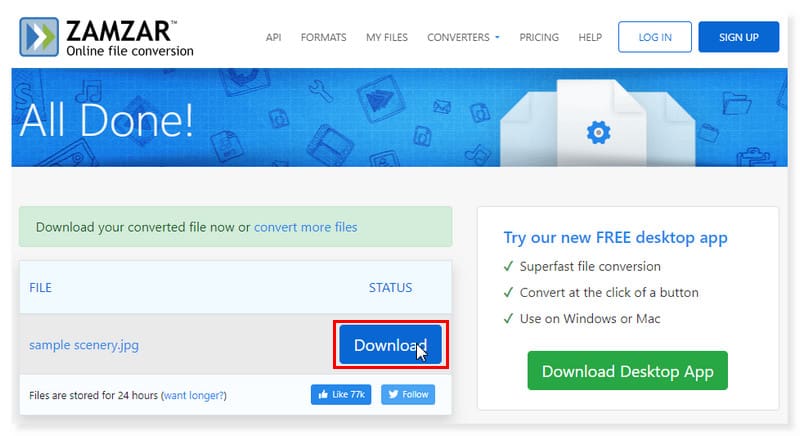Viewport: 800px width, 436px height.
Task: Click the Sign Up button
Action: (738, 37)
